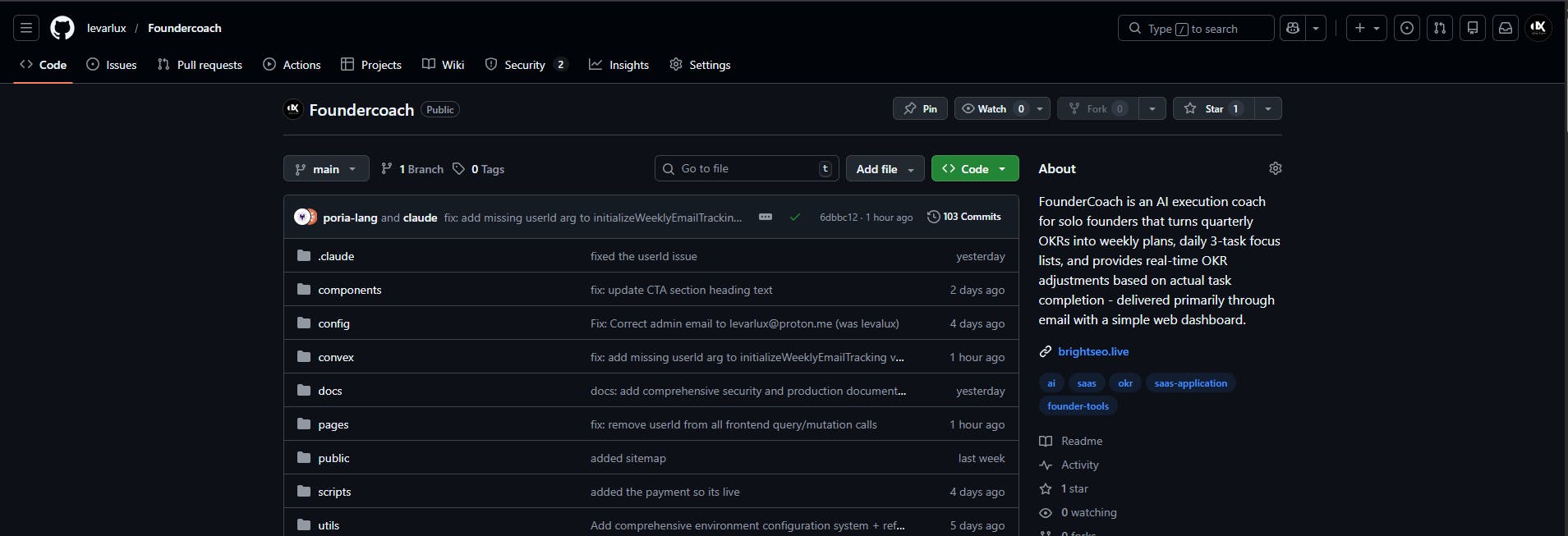The width and height of the screenshot is (1568, 536).
Task: Open poria-lang author link
Action: pos(350,218)
